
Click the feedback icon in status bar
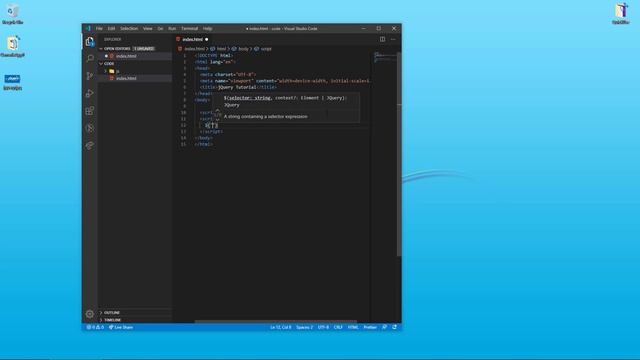pyautogui.click(x=384, y=327)
